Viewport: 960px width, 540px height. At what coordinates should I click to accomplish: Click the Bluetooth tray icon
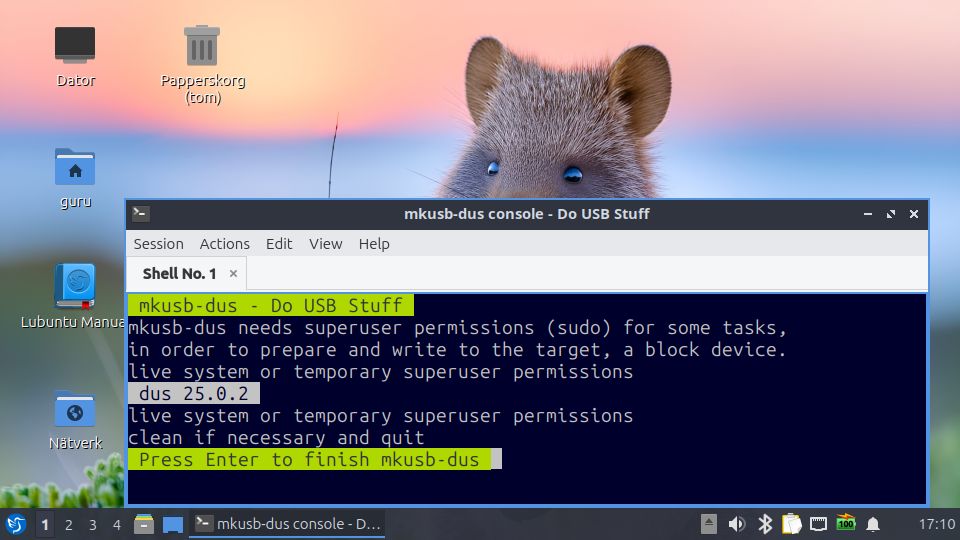coord(765,524)
